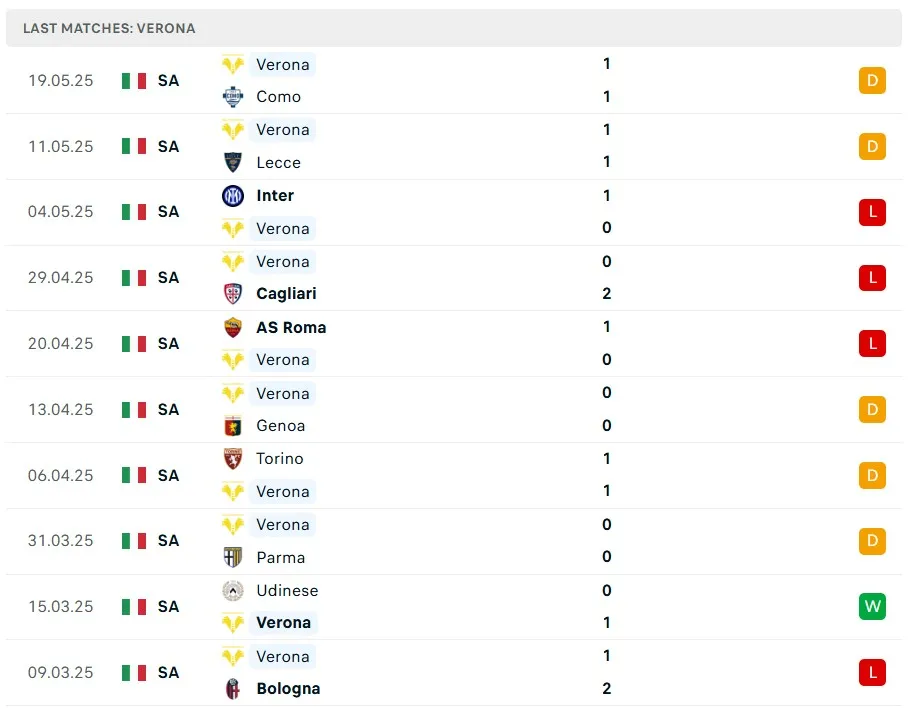Open the Cagliari team link
The height and width of the screenshot is (711, 910).
[x=286, y=294]
